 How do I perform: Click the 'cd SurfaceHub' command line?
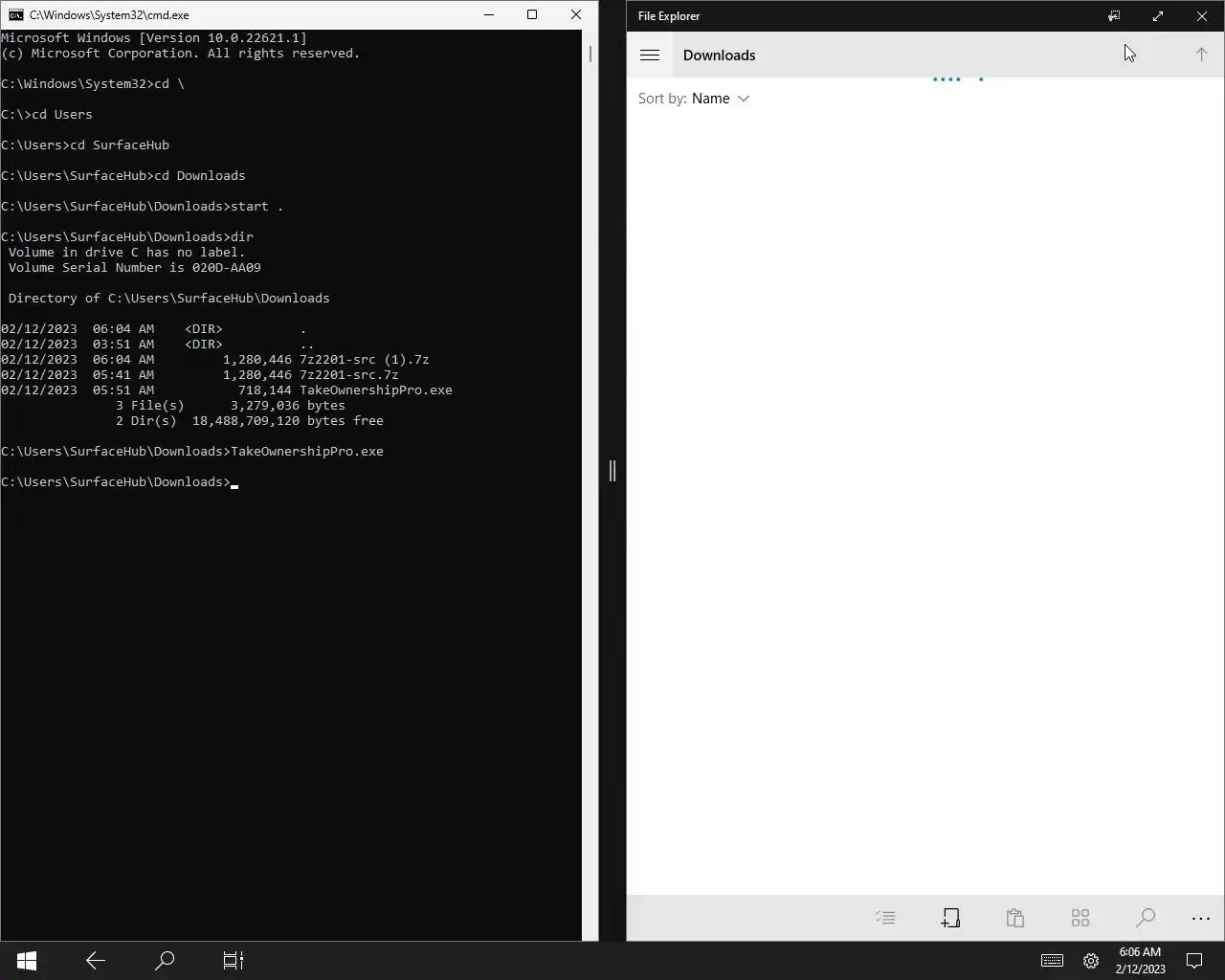pos(85,145)
